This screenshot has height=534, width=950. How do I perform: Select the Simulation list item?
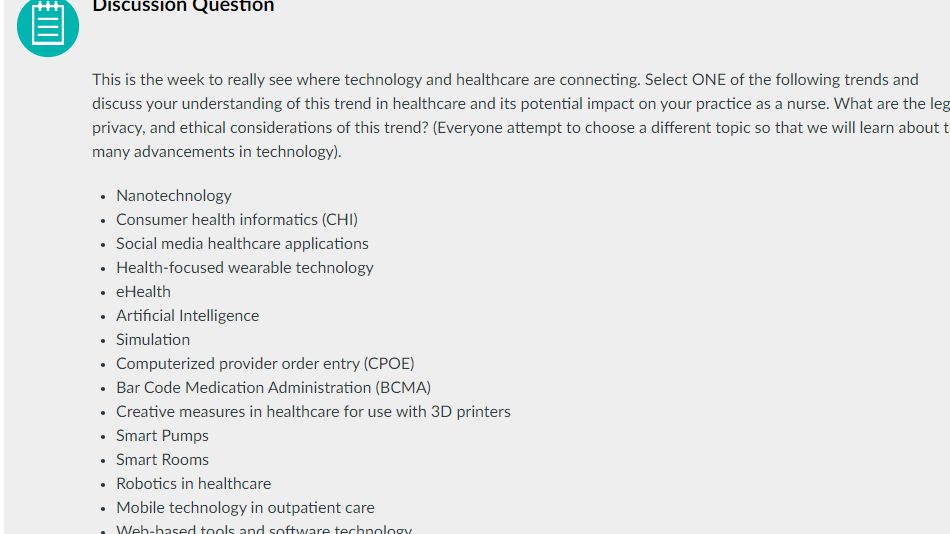(x=153, y=339)
